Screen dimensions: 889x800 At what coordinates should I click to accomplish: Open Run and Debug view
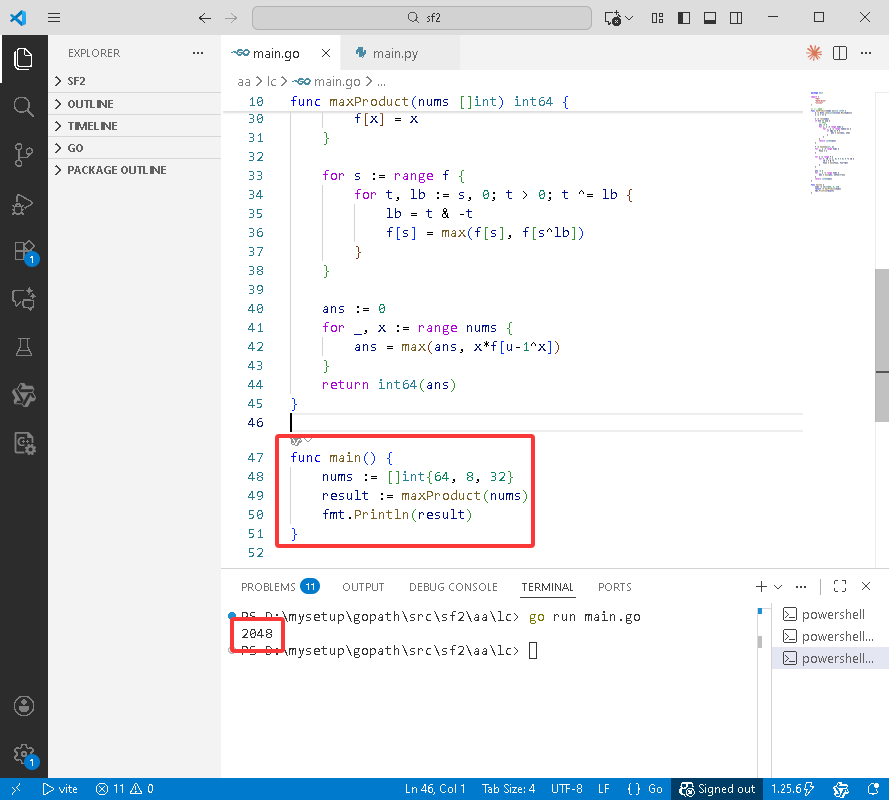23,204
